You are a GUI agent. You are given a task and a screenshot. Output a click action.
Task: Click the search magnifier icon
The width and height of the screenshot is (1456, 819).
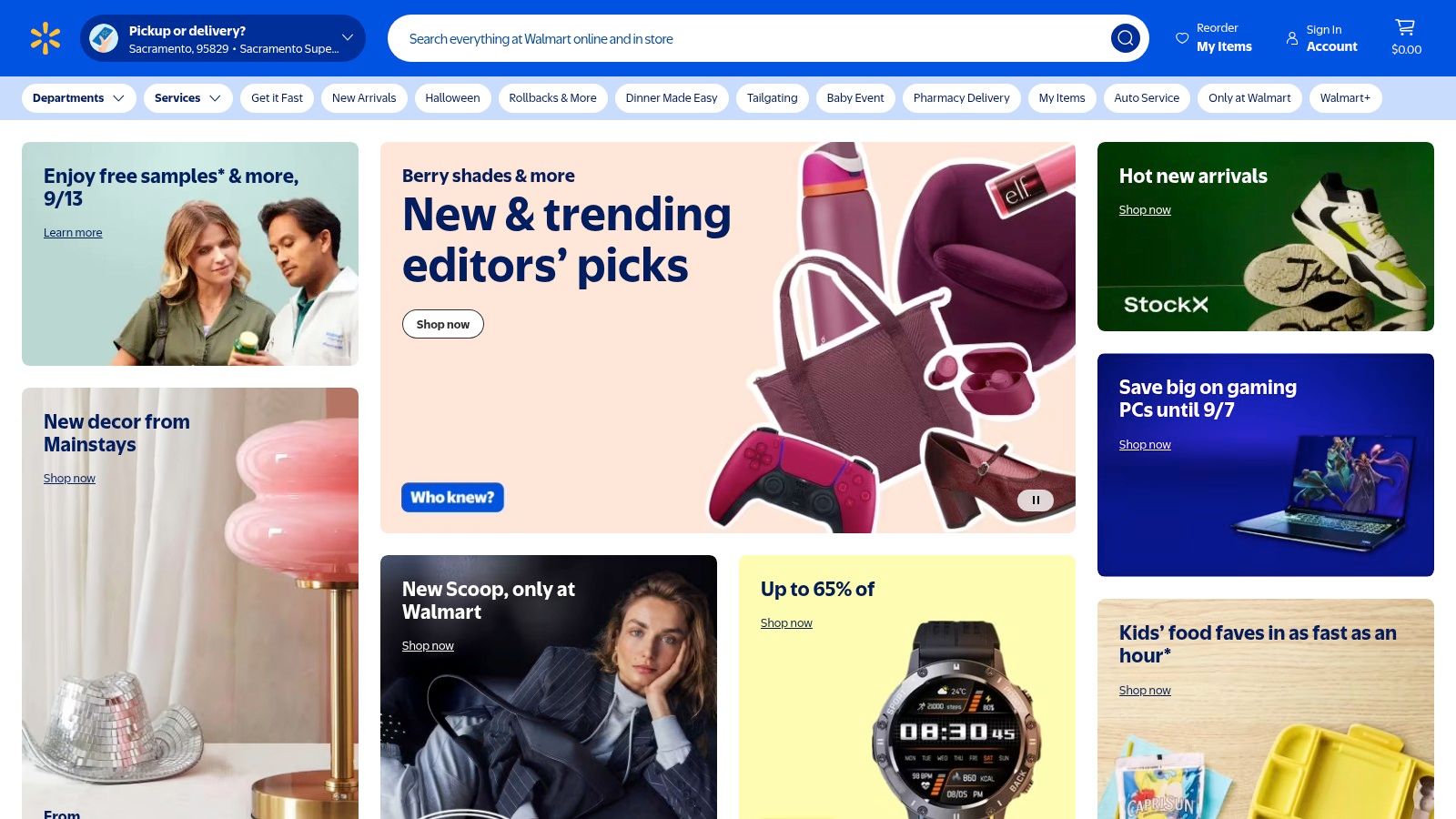coord(1125,38)
